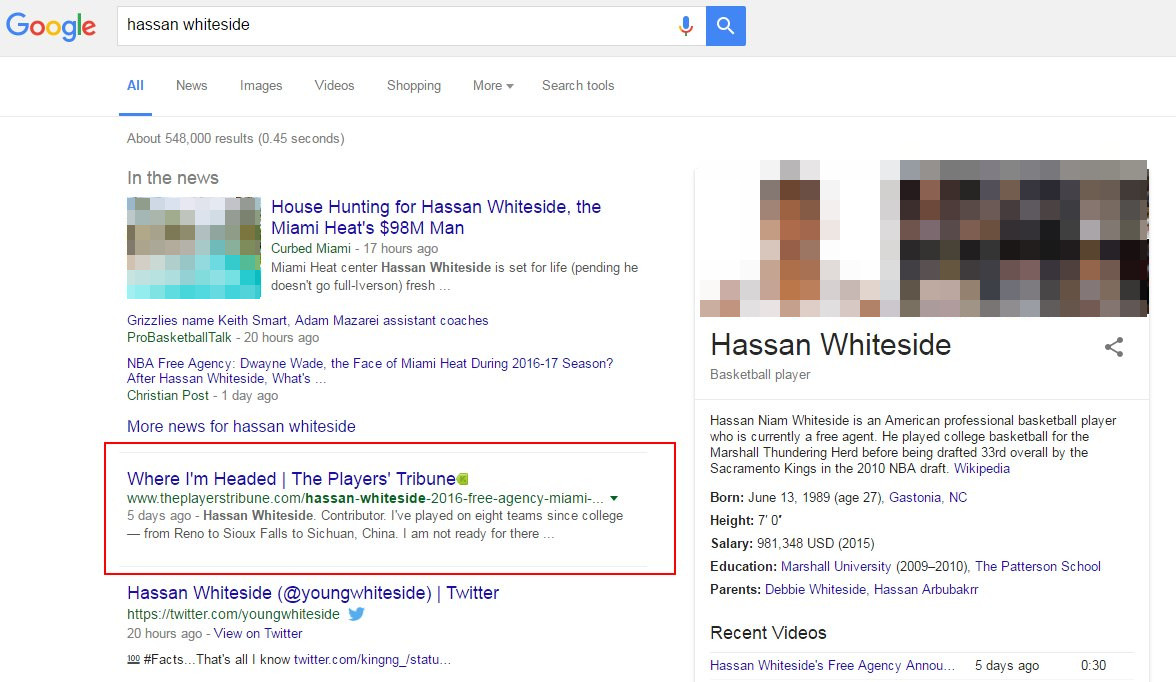Click the blue magnifying glass search button

pos(725,26)
